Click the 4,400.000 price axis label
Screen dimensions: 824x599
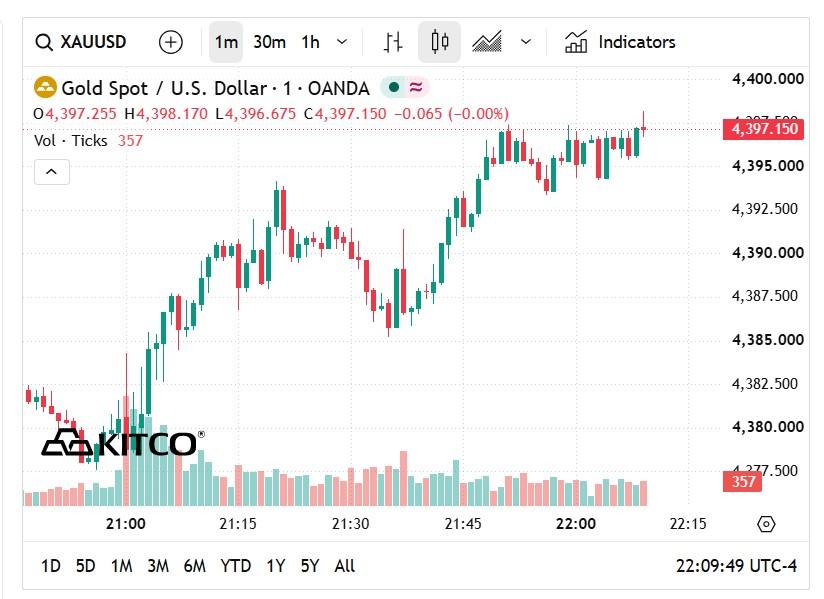[x=768, y=79]
